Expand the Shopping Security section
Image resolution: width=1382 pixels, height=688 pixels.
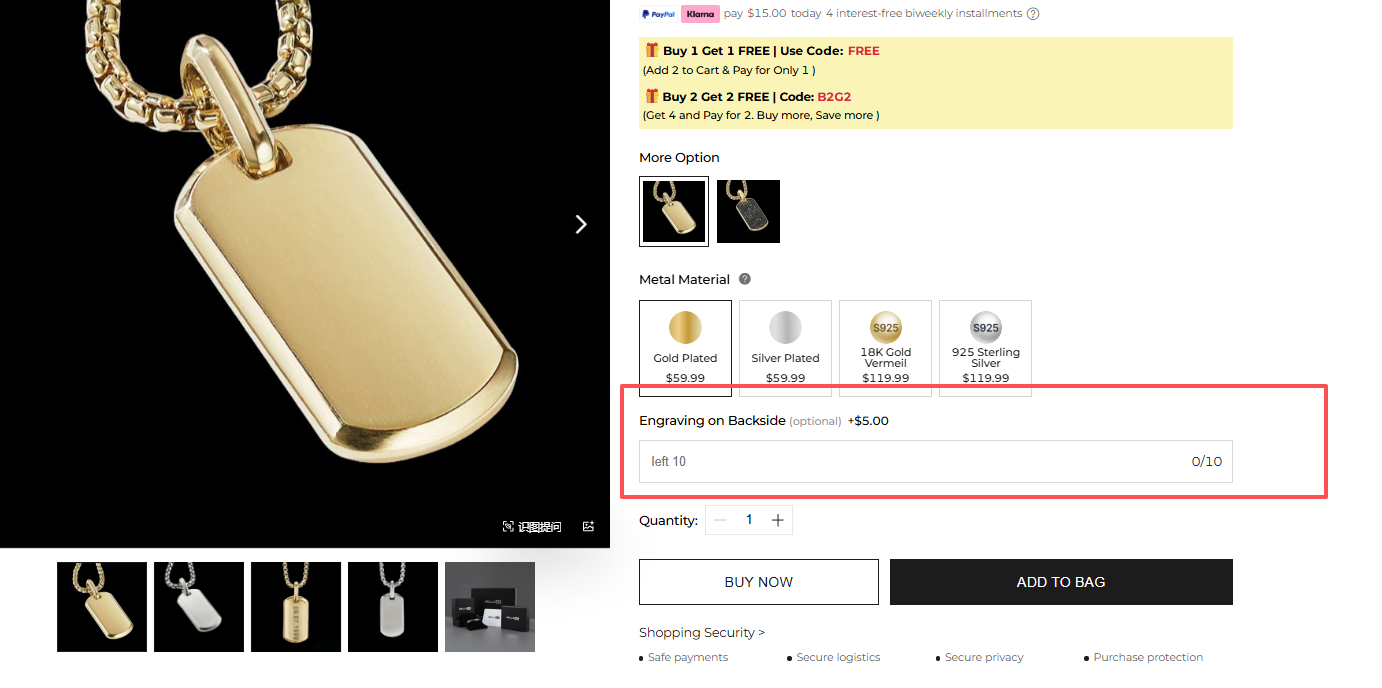tap(702, 633)
